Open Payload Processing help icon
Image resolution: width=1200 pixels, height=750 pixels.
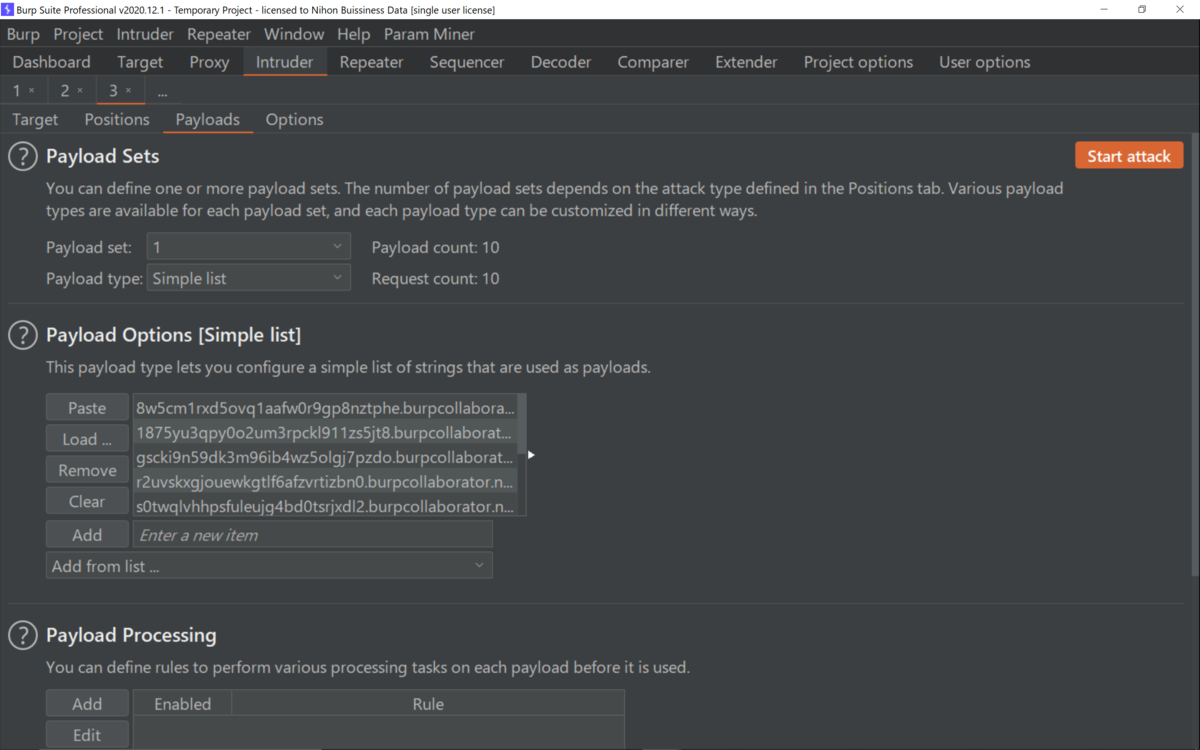pos(23,635)
